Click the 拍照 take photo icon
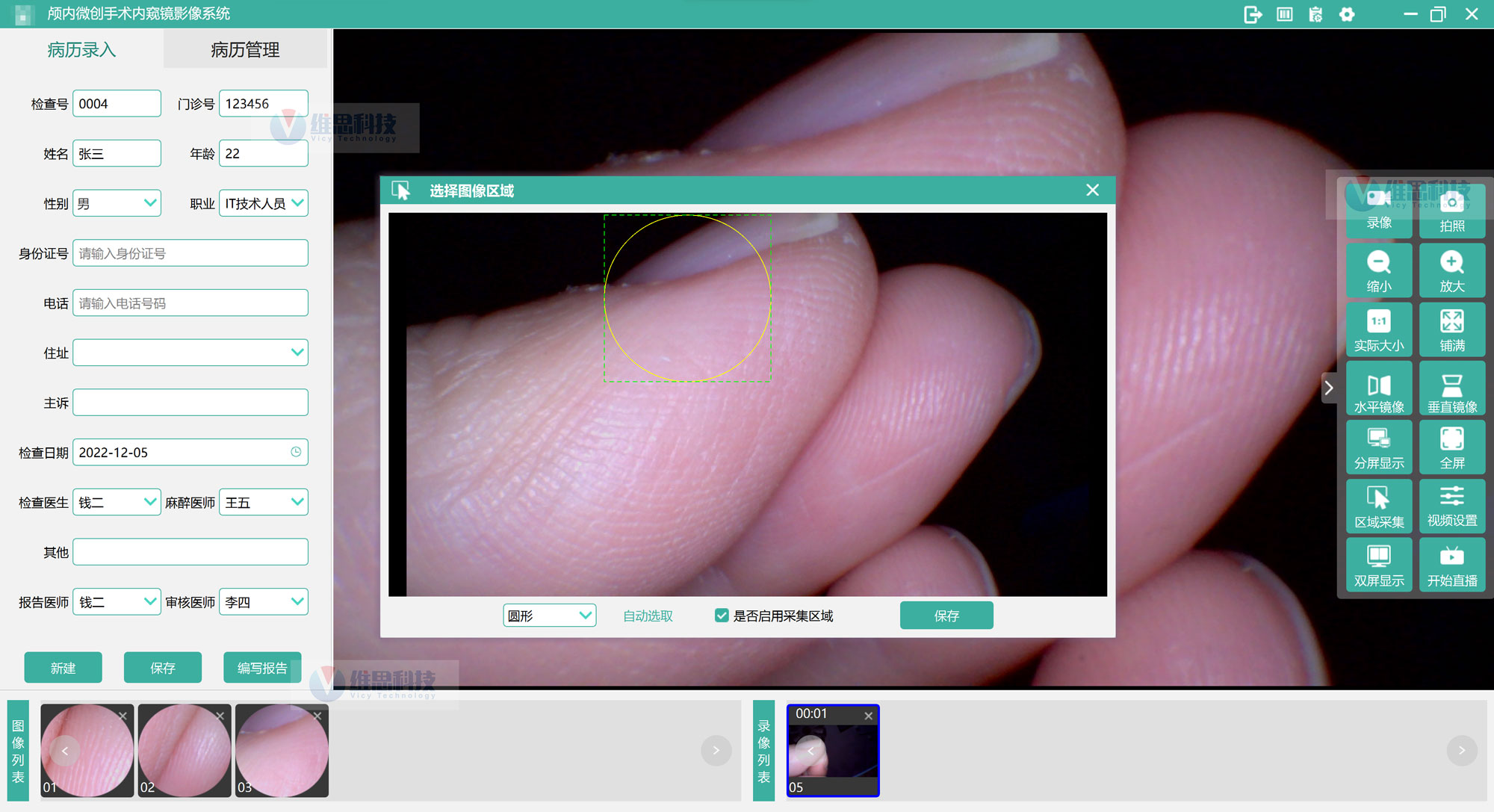This screenshot has width=1494, height=812. point(1451,211)
